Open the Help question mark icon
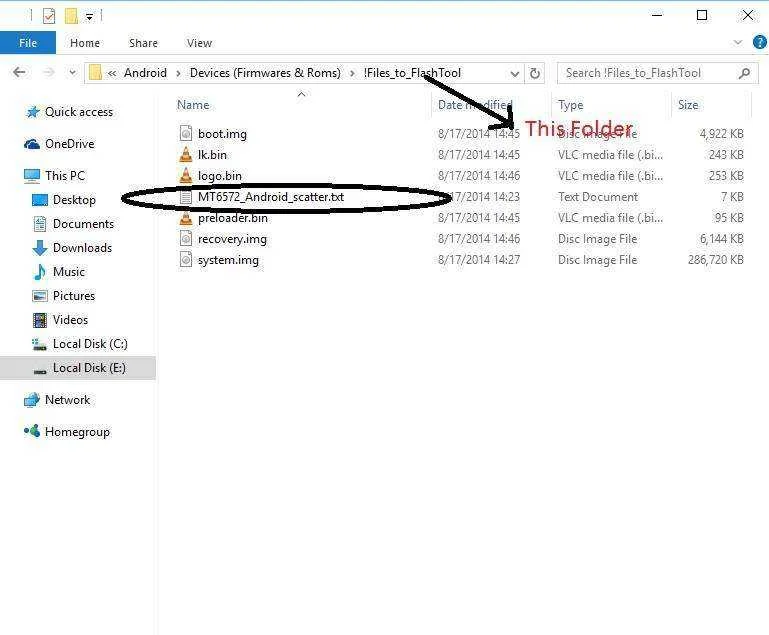 pyautogui.click(x=760, y=42)
